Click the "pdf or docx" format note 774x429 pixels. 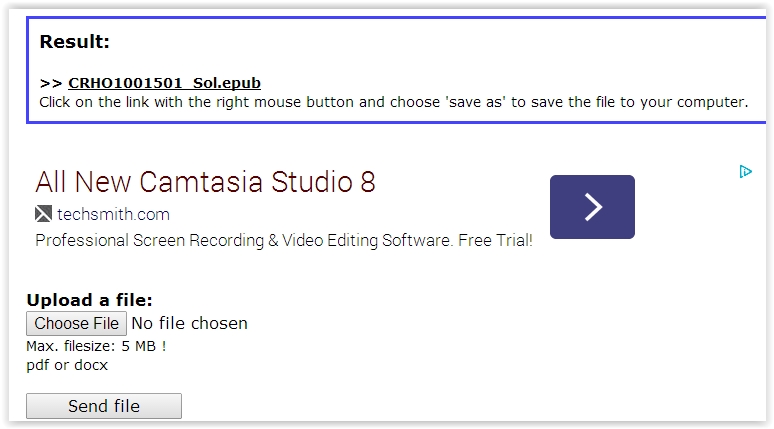click(x=67, y=365)
